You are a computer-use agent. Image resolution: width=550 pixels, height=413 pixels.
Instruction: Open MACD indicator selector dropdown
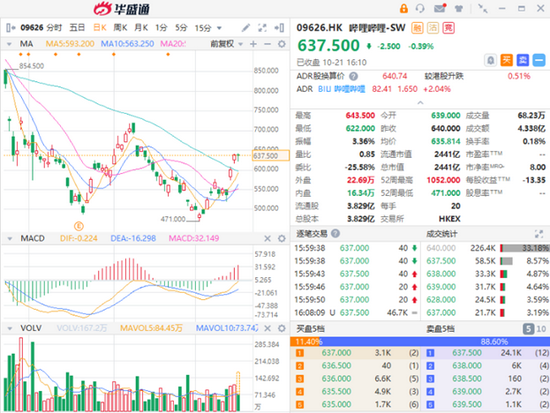pos(9,239)
